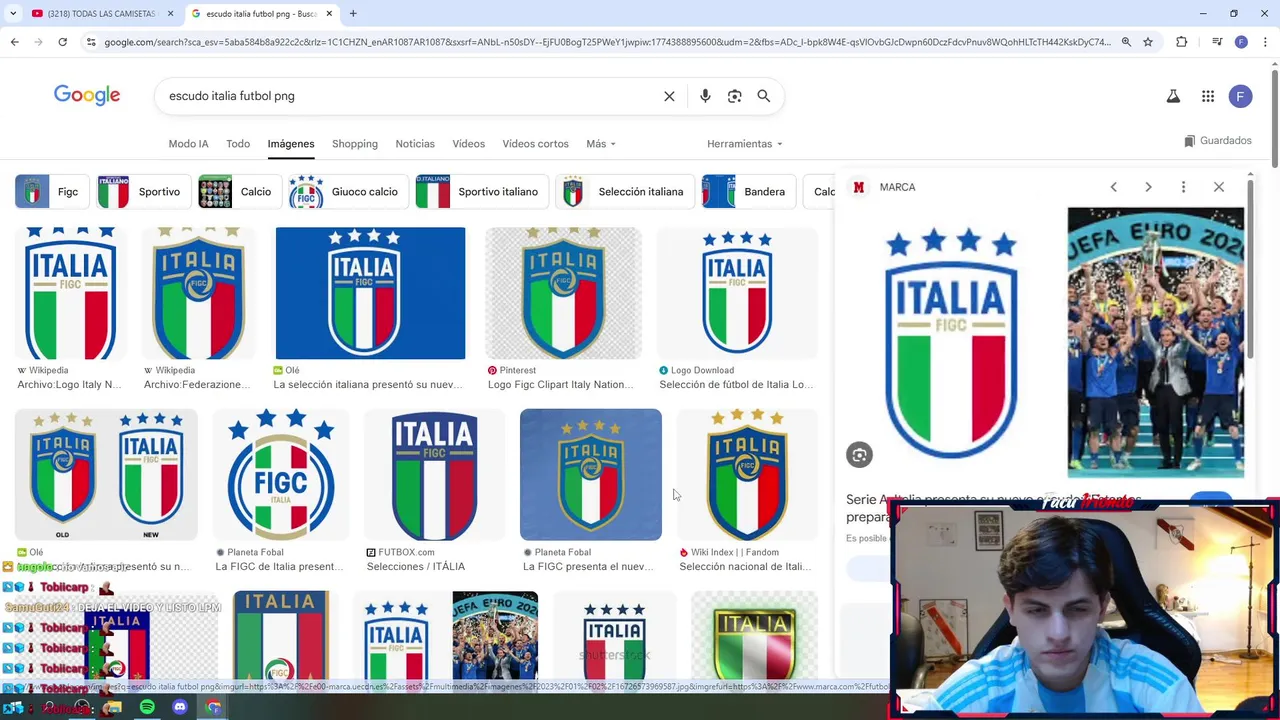Select the Imágenes tab
The image size is (1280, 720).
[291, 144]
